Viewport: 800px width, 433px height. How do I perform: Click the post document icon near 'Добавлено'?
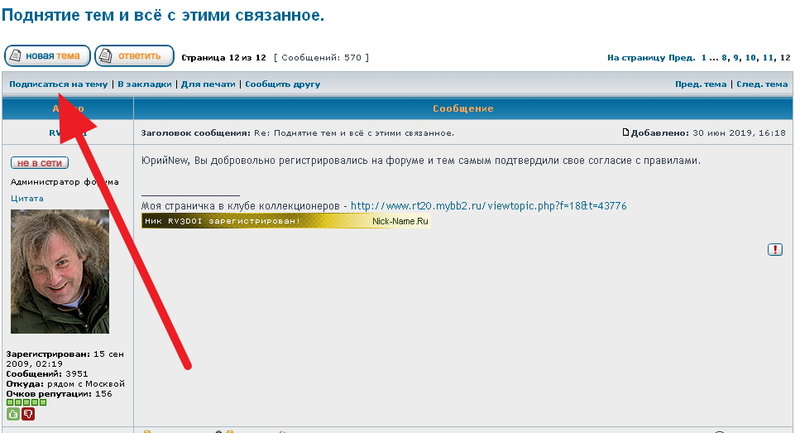[626, 133]
